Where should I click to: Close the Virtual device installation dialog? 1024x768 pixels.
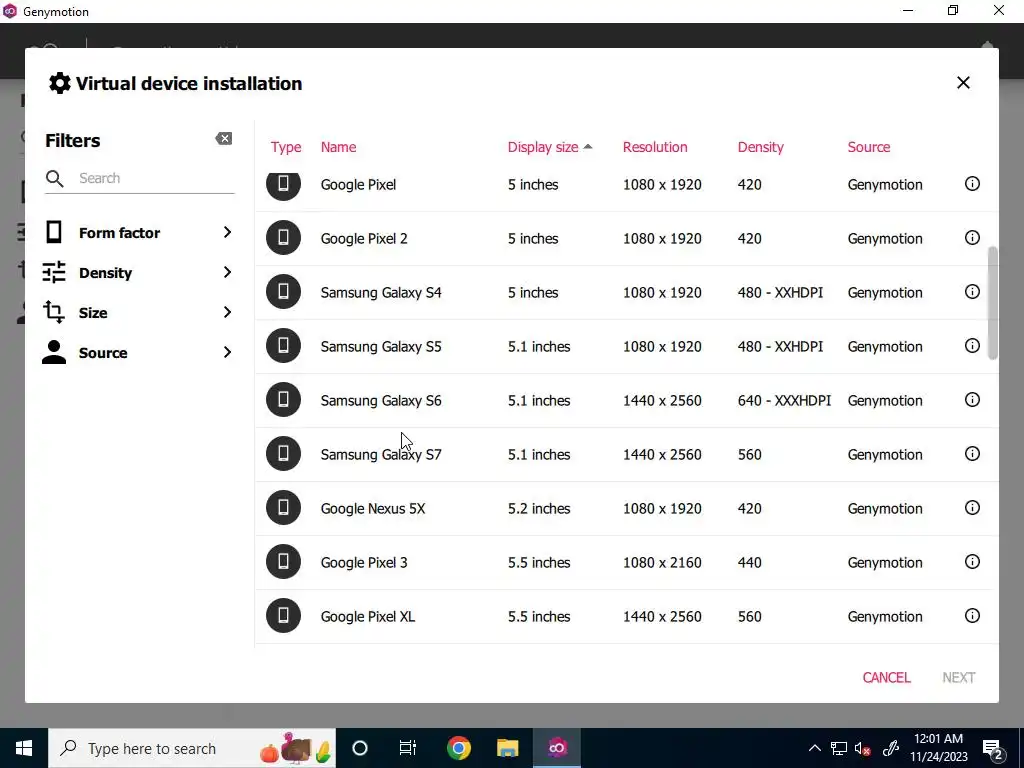[x=963, y=83]
